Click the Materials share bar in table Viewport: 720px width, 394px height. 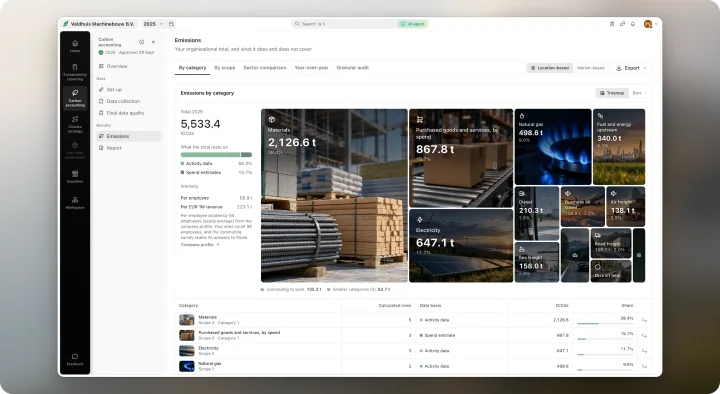point(605,324)
